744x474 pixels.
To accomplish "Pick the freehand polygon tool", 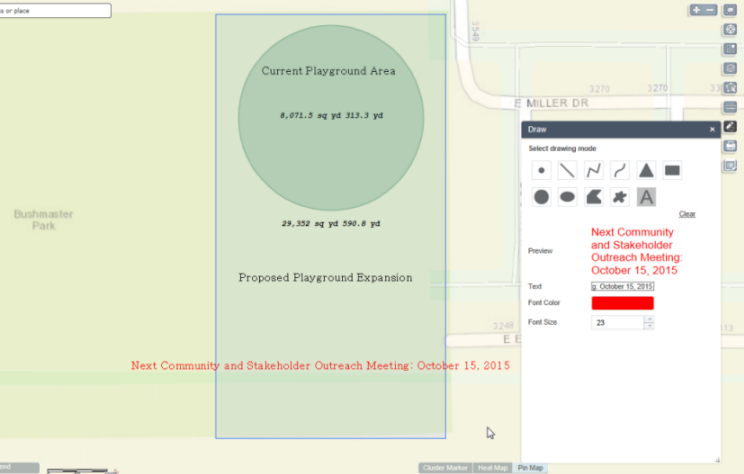I will pyautogui.click(x=620, y=197).
